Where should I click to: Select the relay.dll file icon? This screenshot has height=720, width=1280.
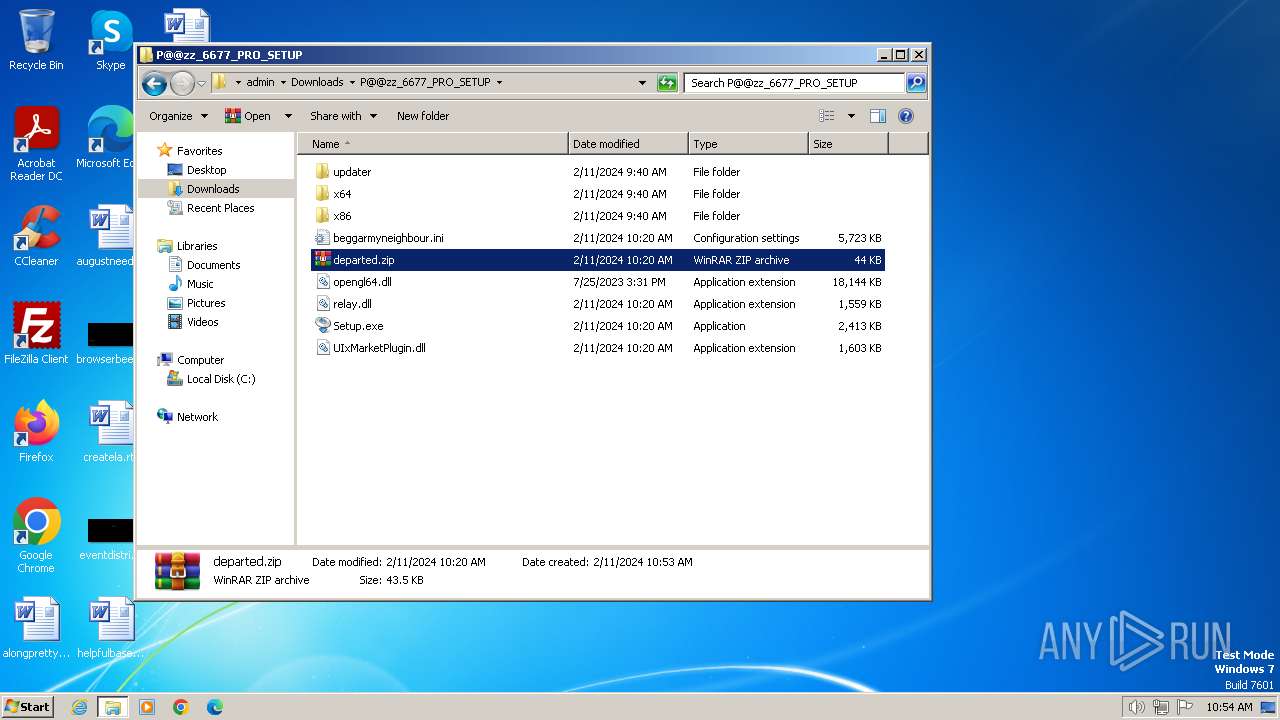pos(322,304)
